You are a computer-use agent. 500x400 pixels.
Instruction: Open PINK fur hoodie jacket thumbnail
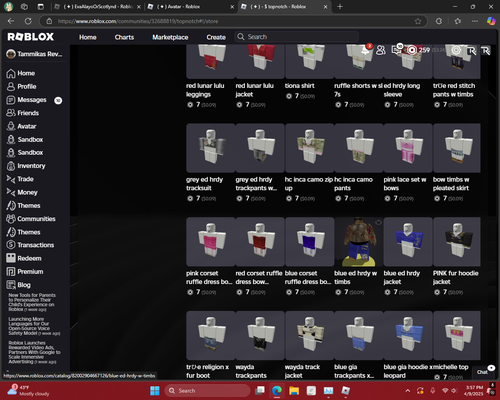[x=457, y=242]
